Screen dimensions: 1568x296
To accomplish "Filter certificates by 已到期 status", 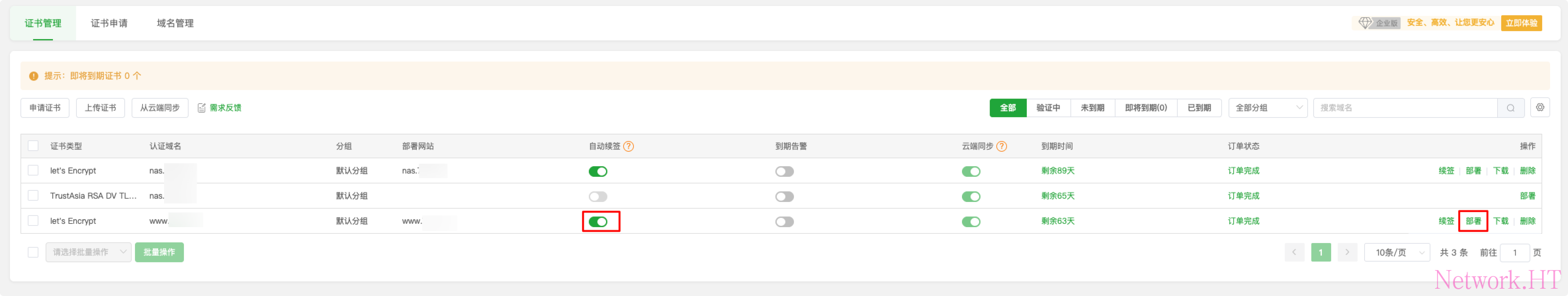I will tap(1199, 108).
